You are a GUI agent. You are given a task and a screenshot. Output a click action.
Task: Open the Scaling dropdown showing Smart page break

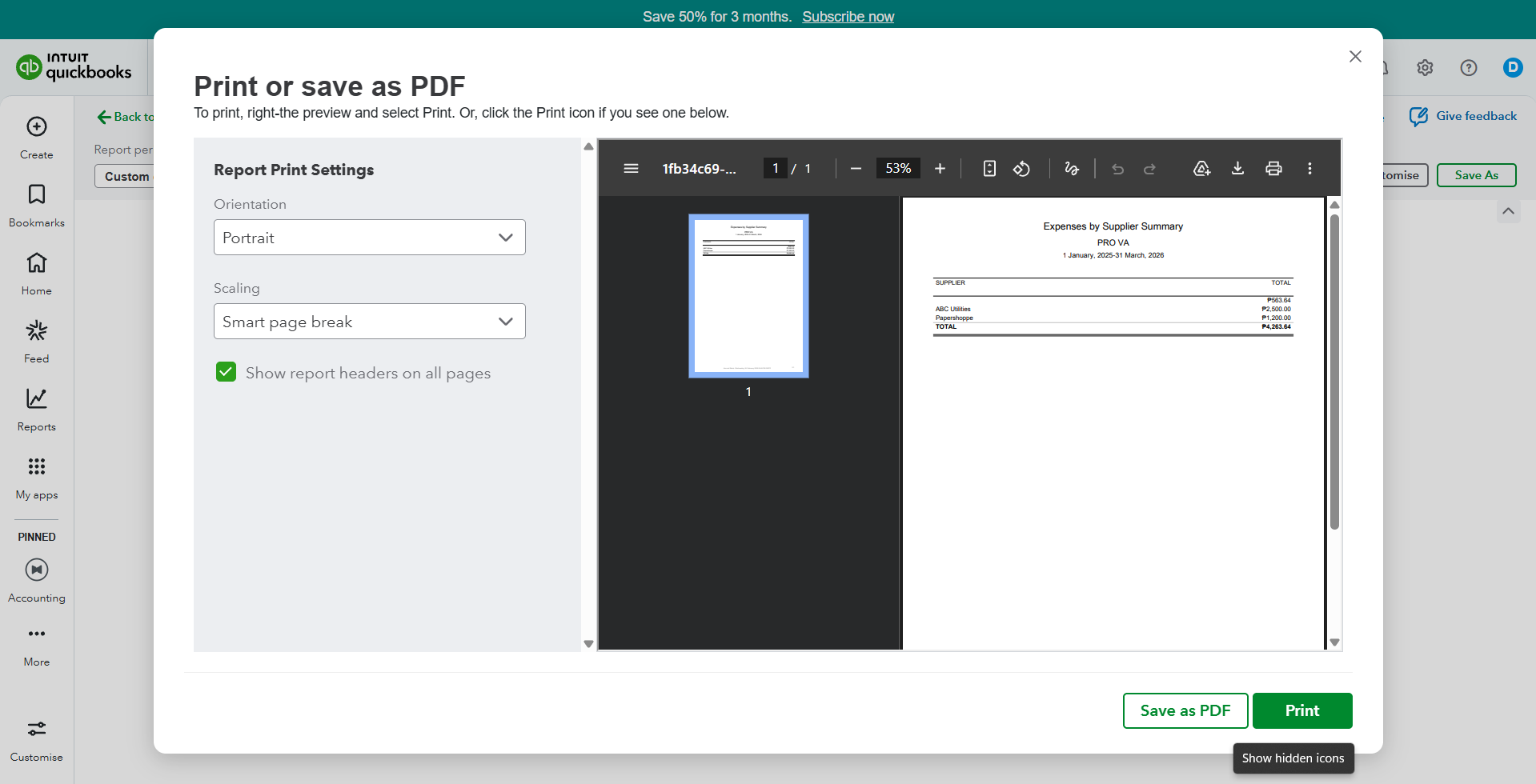[x=370, y=322]
